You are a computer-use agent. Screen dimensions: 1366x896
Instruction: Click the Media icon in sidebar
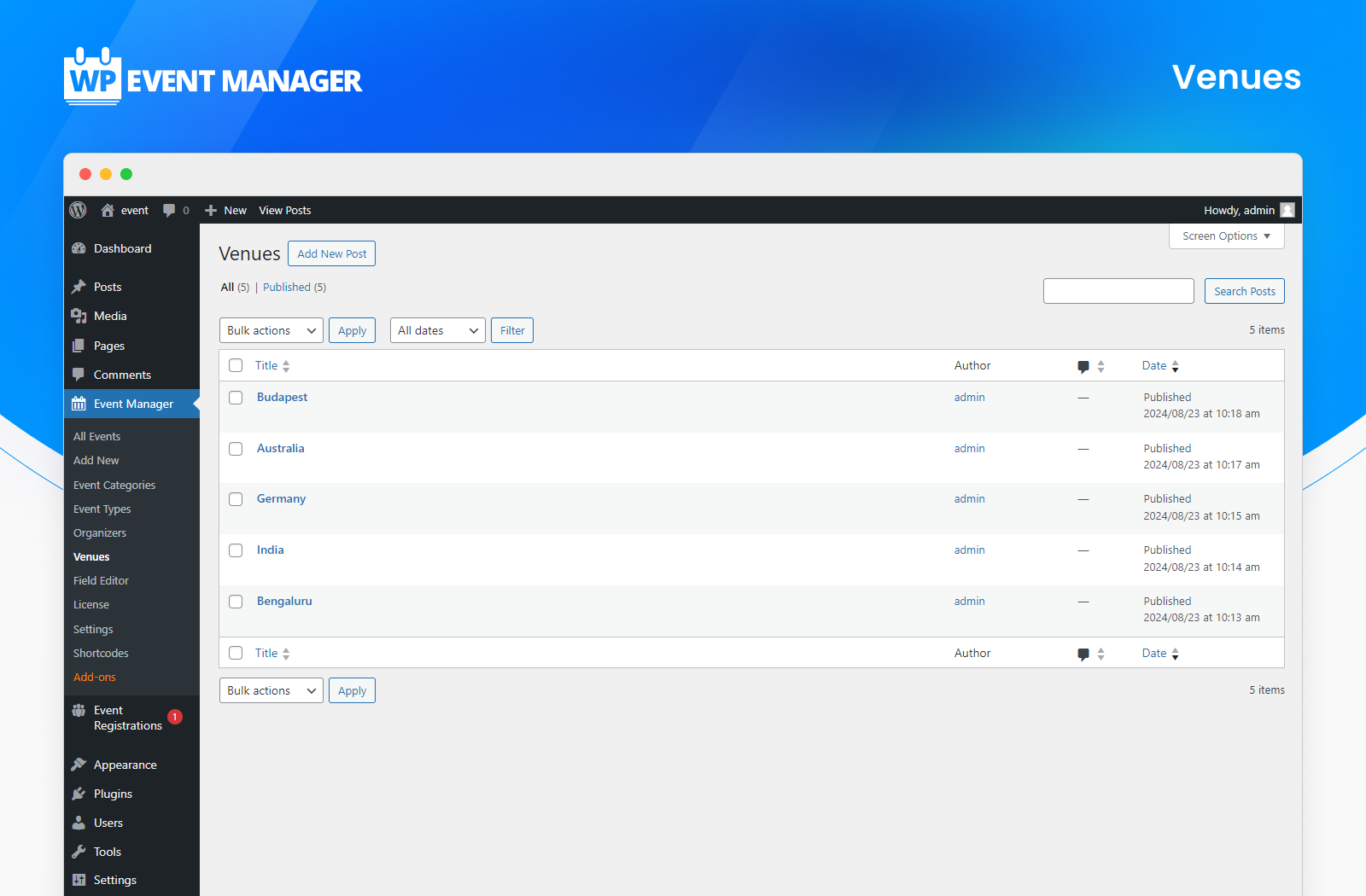pyautogui.click(x=79, y=316)
